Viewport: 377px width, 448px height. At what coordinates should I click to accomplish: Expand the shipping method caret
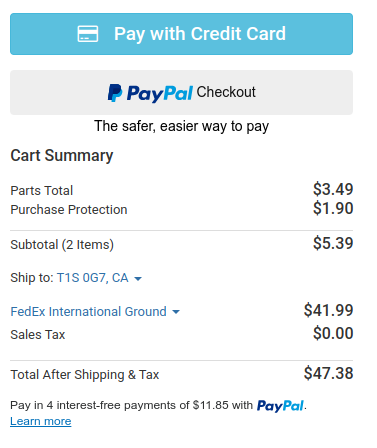point(176,312)
